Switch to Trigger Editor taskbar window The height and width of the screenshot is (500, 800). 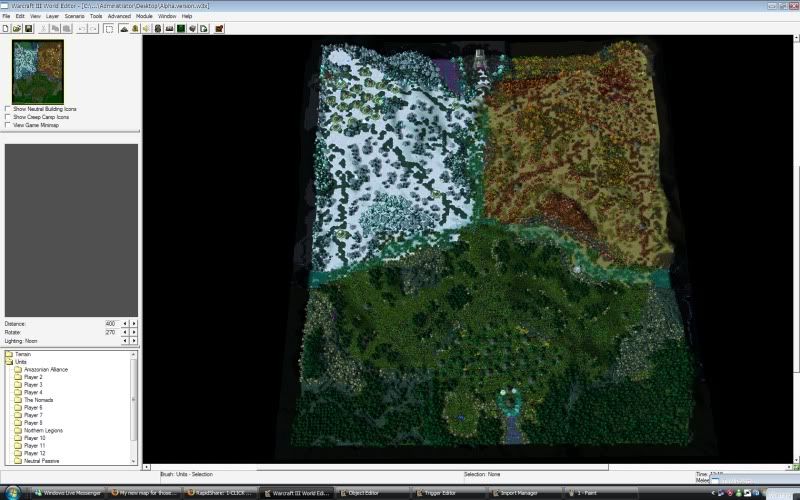(449, 493)
